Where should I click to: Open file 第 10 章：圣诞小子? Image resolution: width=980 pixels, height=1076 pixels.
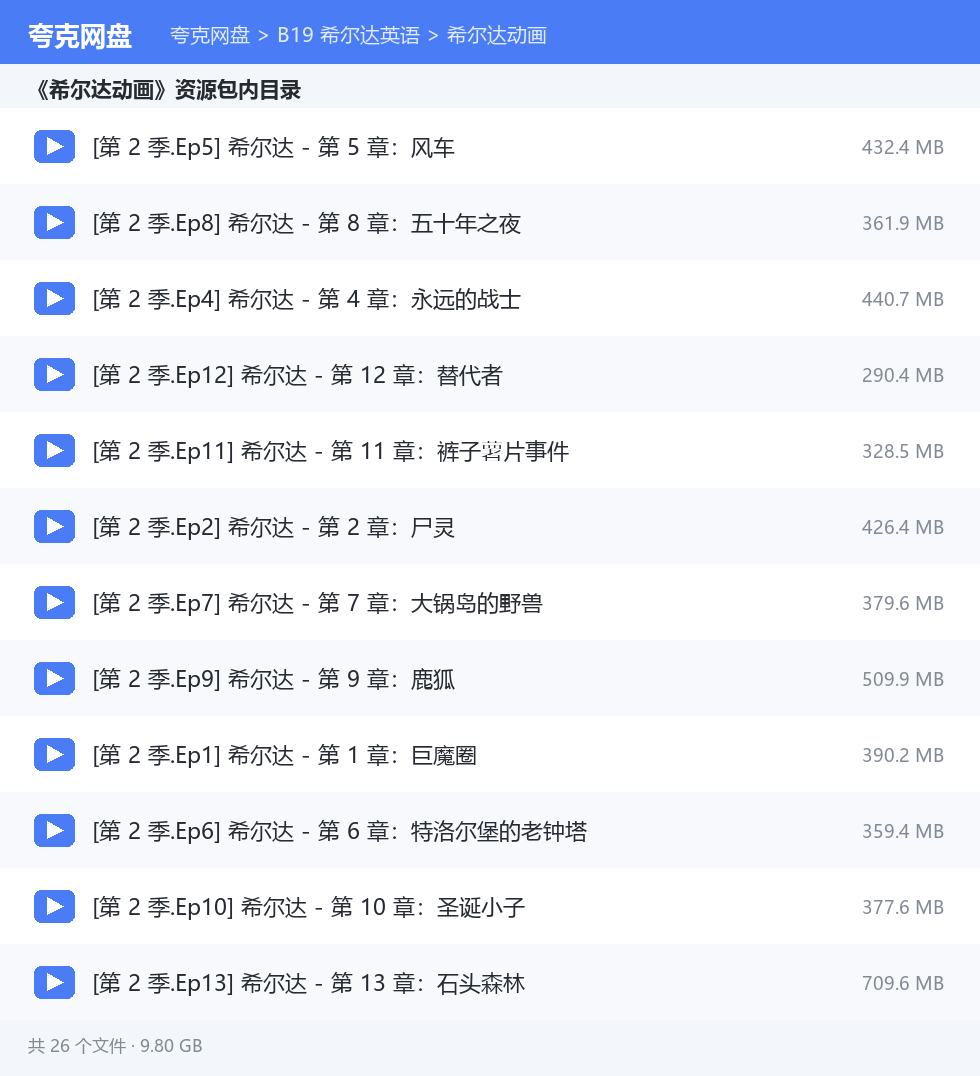pyautogui.click(x=309, y=907)
